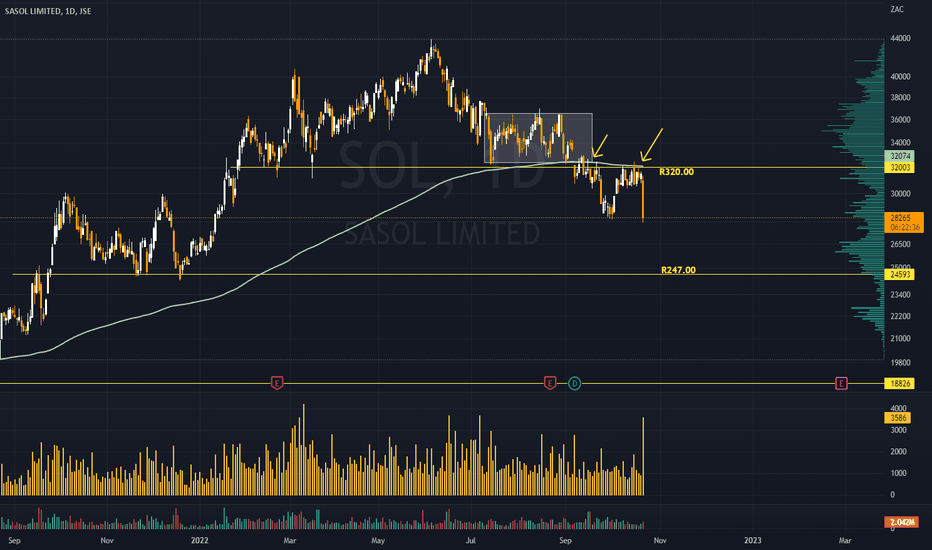The image size is (932, 550).
Task: Click the 2023 time axis label
Action: (x=752, y=540)
